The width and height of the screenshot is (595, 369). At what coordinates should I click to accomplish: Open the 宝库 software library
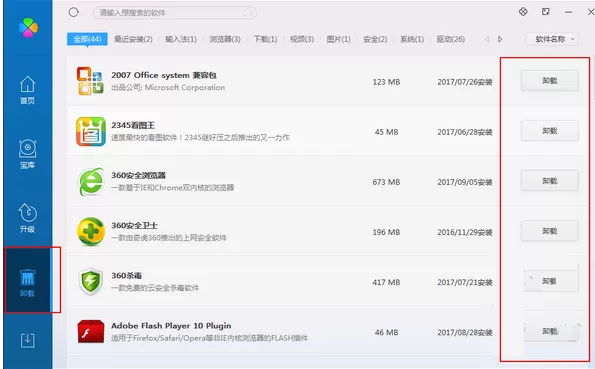(x=27, y=154)
